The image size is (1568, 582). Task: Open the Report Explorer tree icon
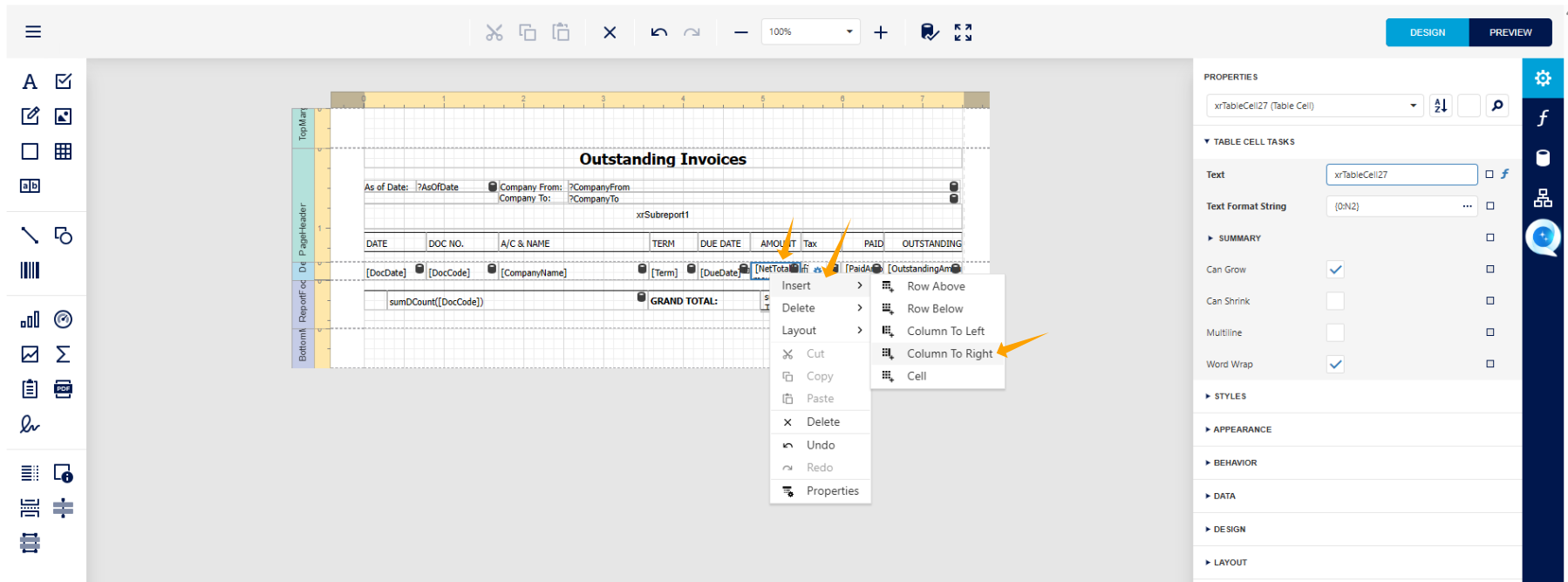point(1543,198)
